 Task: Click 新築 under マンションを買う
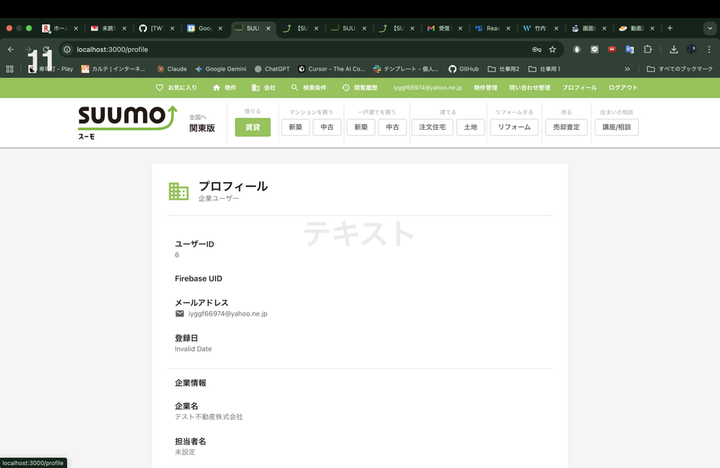(296, 127)
